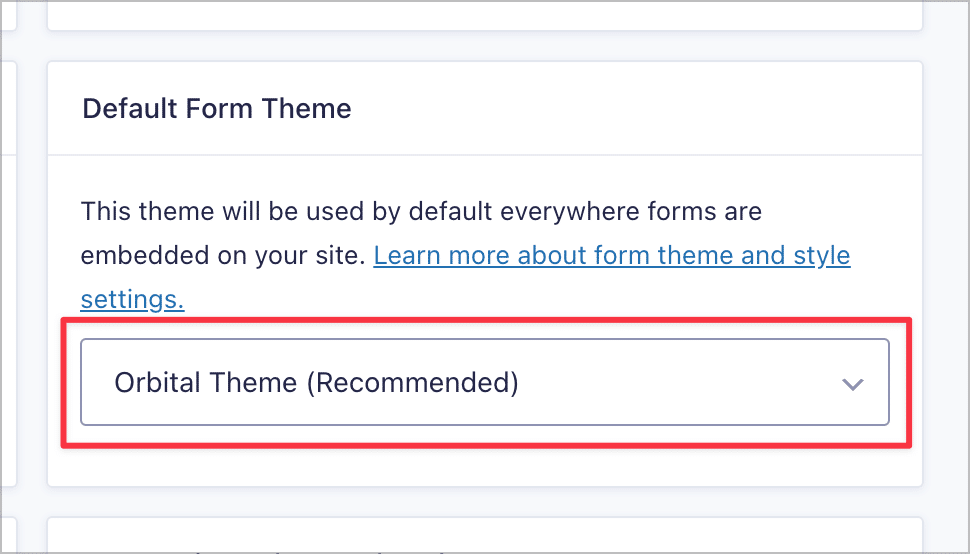Image resolution: width=970 pixels, height=554 pixels.
Task: Click the "Orbital Theme (Recommended)" selected value text
Action: (316, 382)
